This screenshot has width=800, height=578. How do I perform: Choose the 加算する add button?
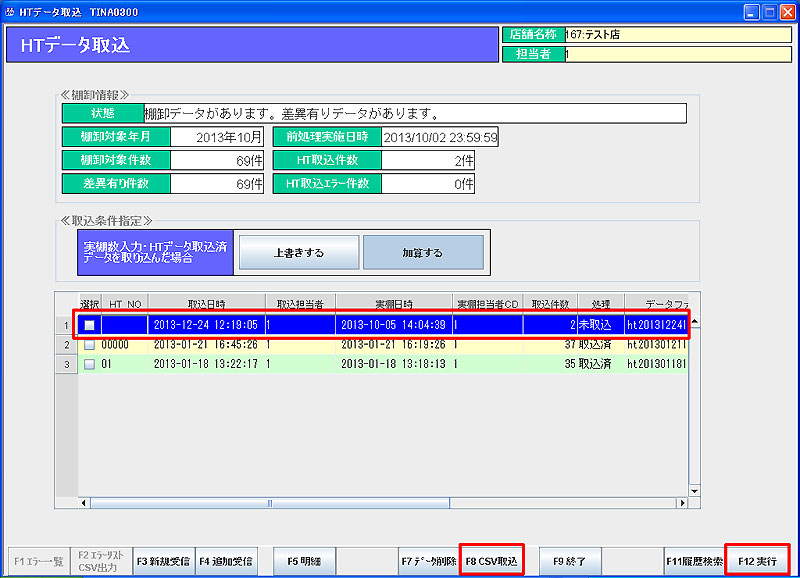(x=422, y=253)
